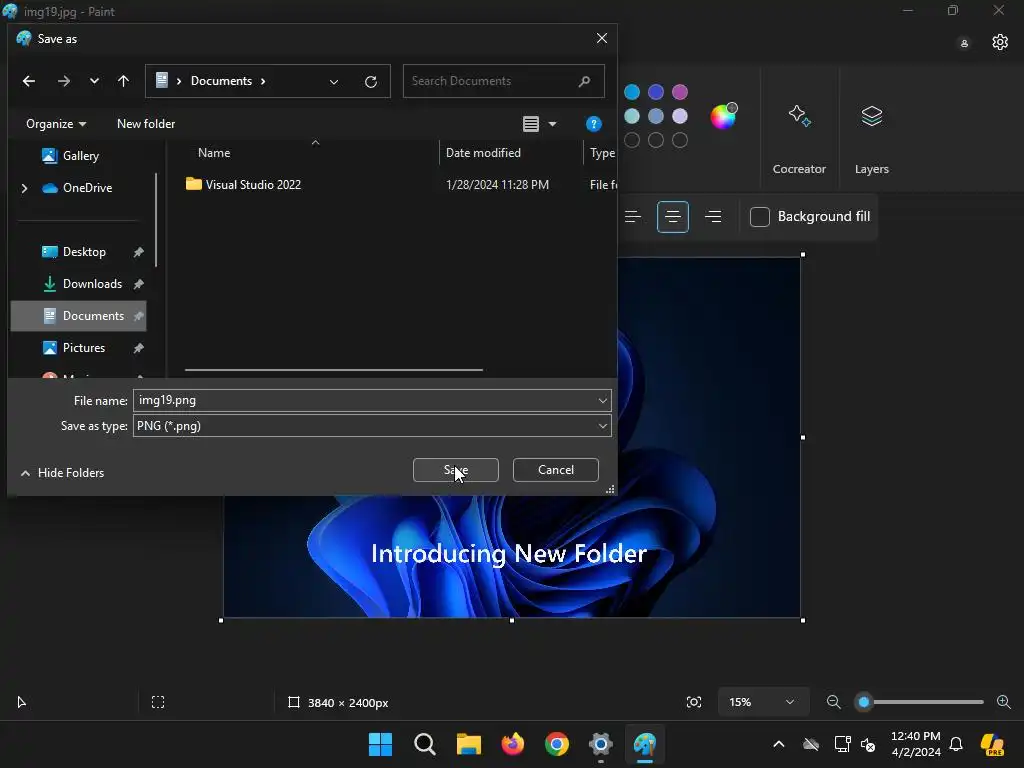This screenshot has height=768, width=1024.
Task: Click the Save button
Action: pyautogui.click(x=456, y=470)
